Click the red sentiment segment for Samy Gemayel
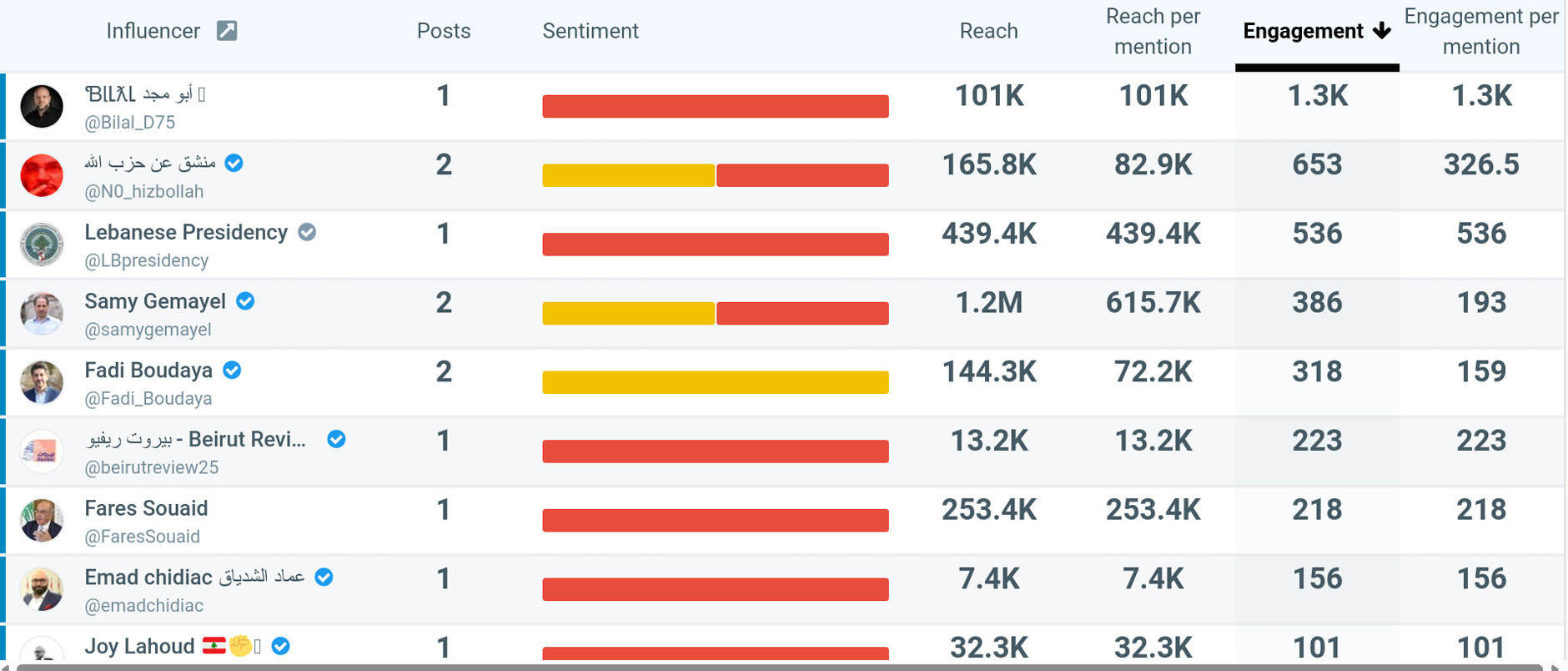This screenshot has width=1568, height=671. coord(802,313)
